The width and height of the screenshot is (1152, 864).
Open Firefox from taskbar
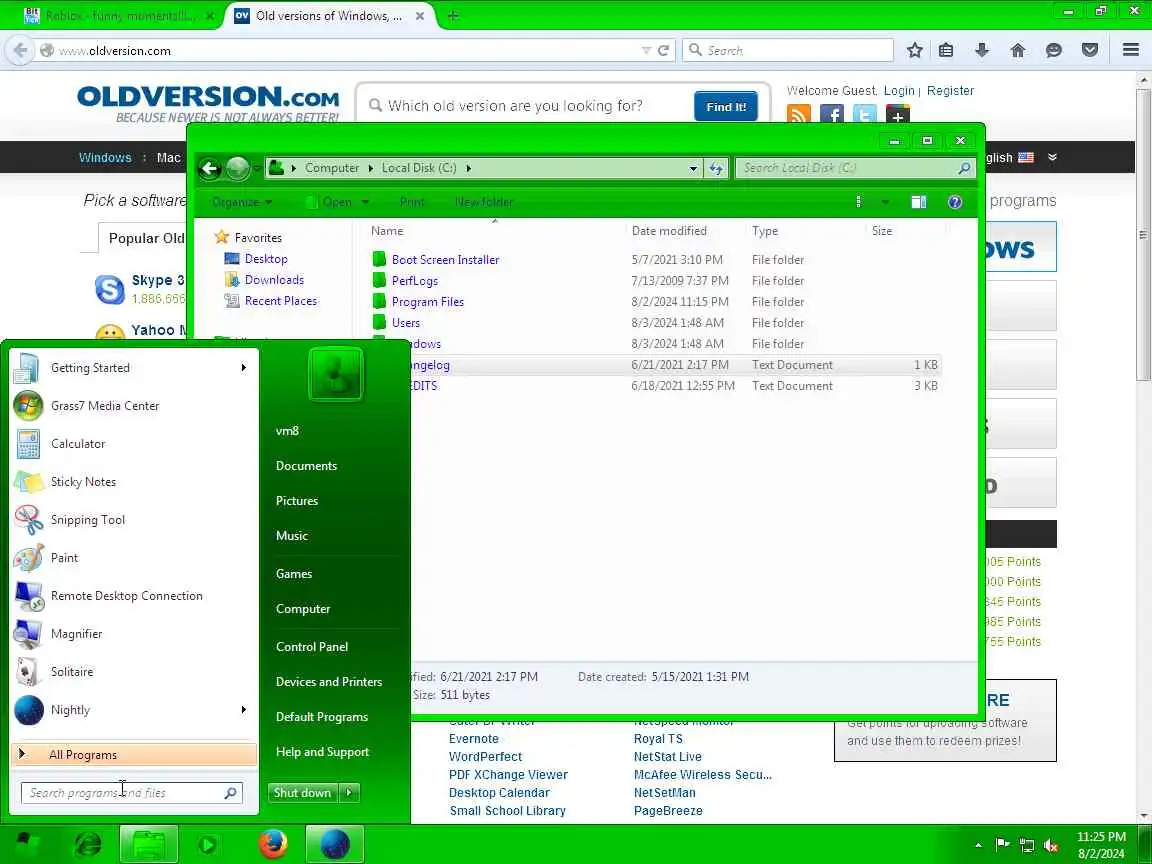coord(273,843)
